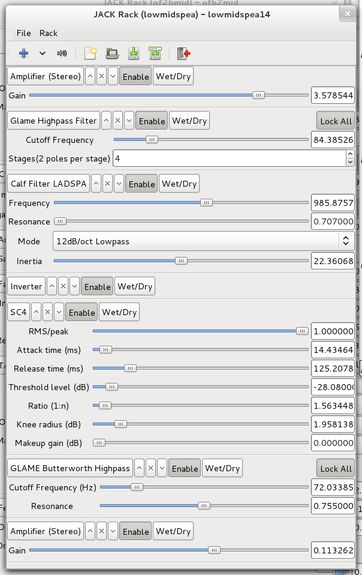The image size is (362, 575).
Task: Move the SC4 compressor down
Action: [x=59, y=312]
